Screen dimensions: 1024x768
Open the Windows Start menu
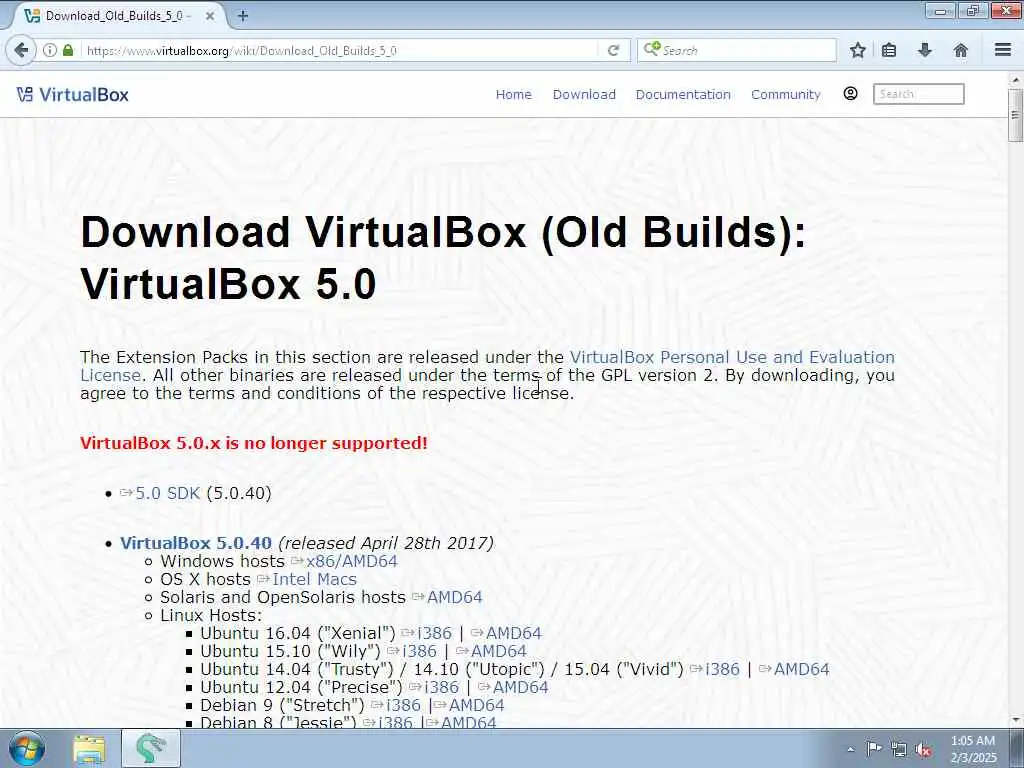pos(27,748)
